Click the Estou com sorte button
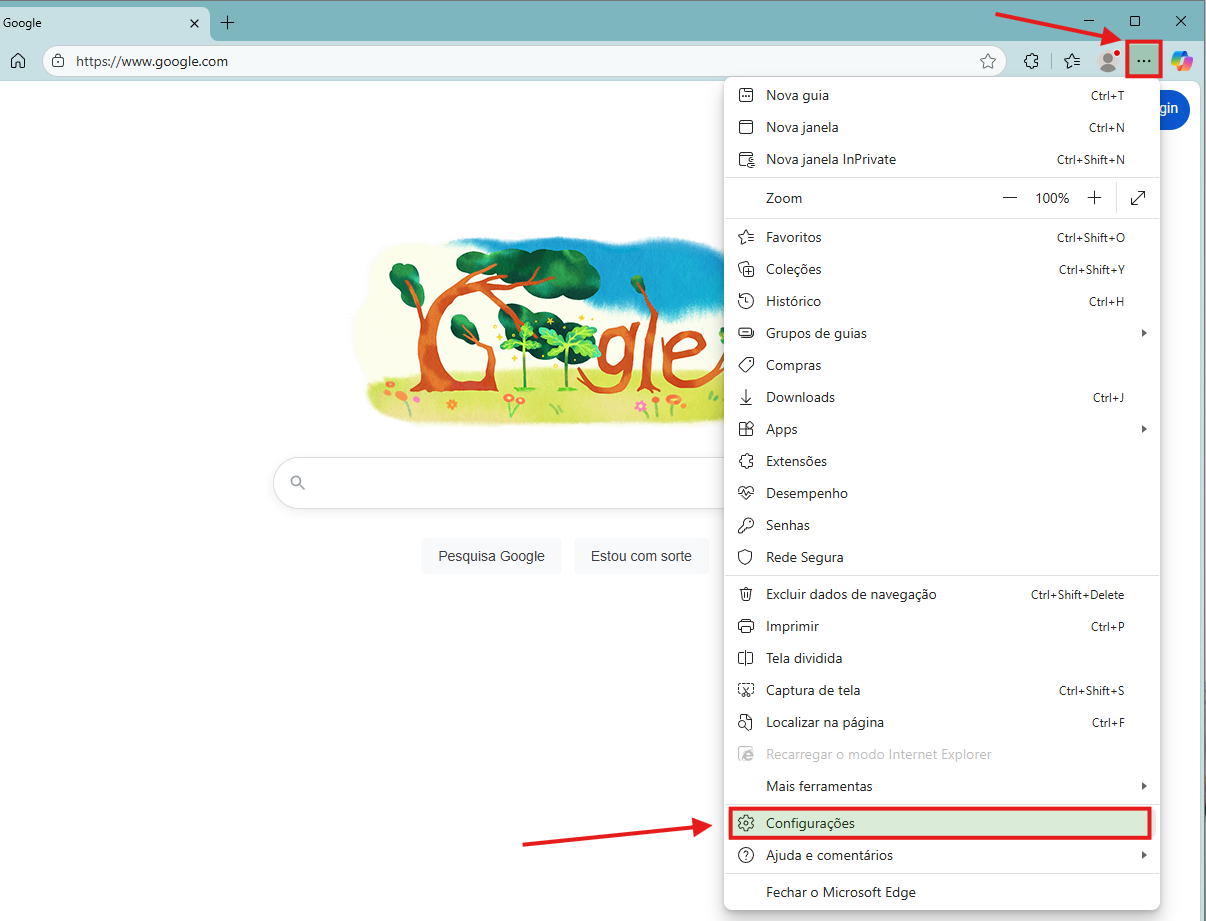The width and height of the screenshot is (1206, 921). 641,556
